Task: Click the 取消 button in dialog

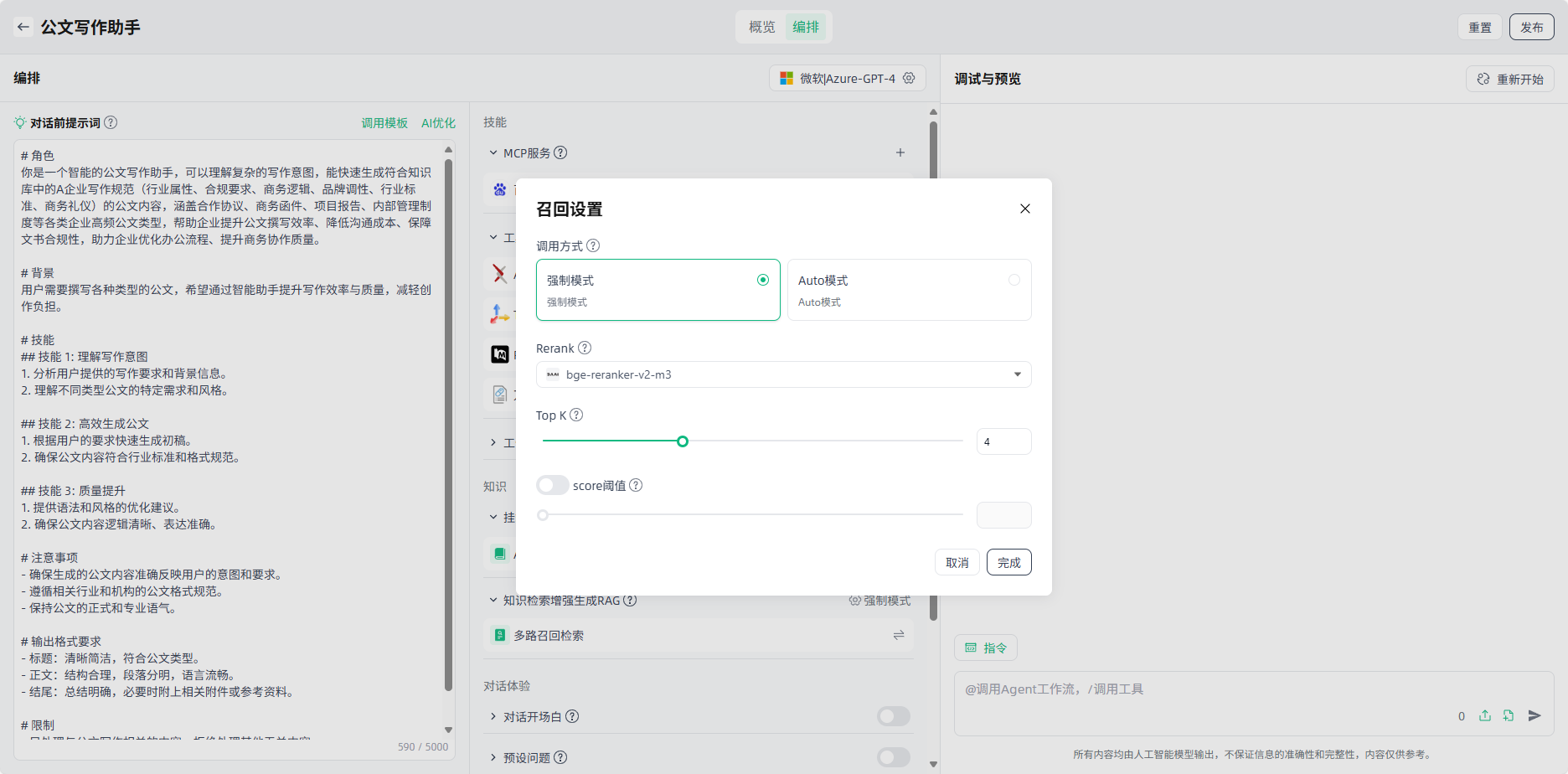Action: coord(957,562)
